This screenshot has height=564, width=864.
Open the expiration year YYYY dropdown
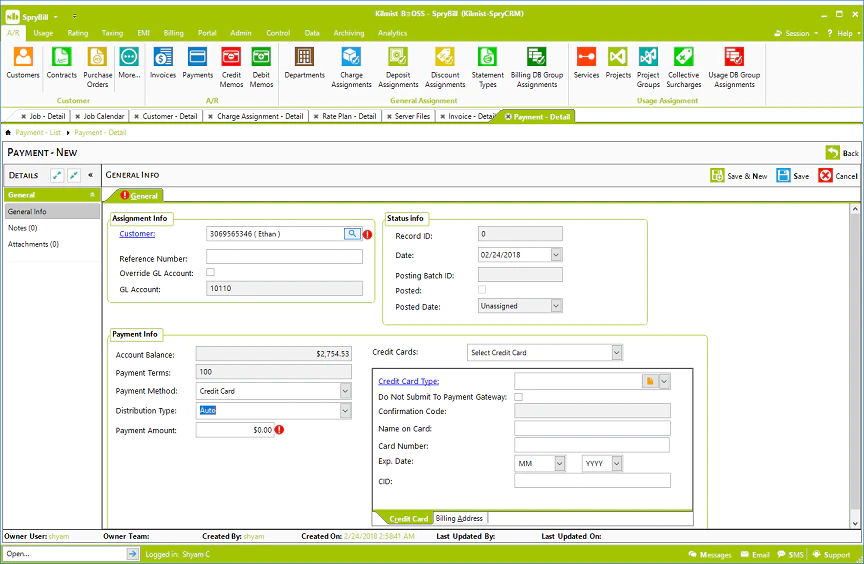click(617, 464)
